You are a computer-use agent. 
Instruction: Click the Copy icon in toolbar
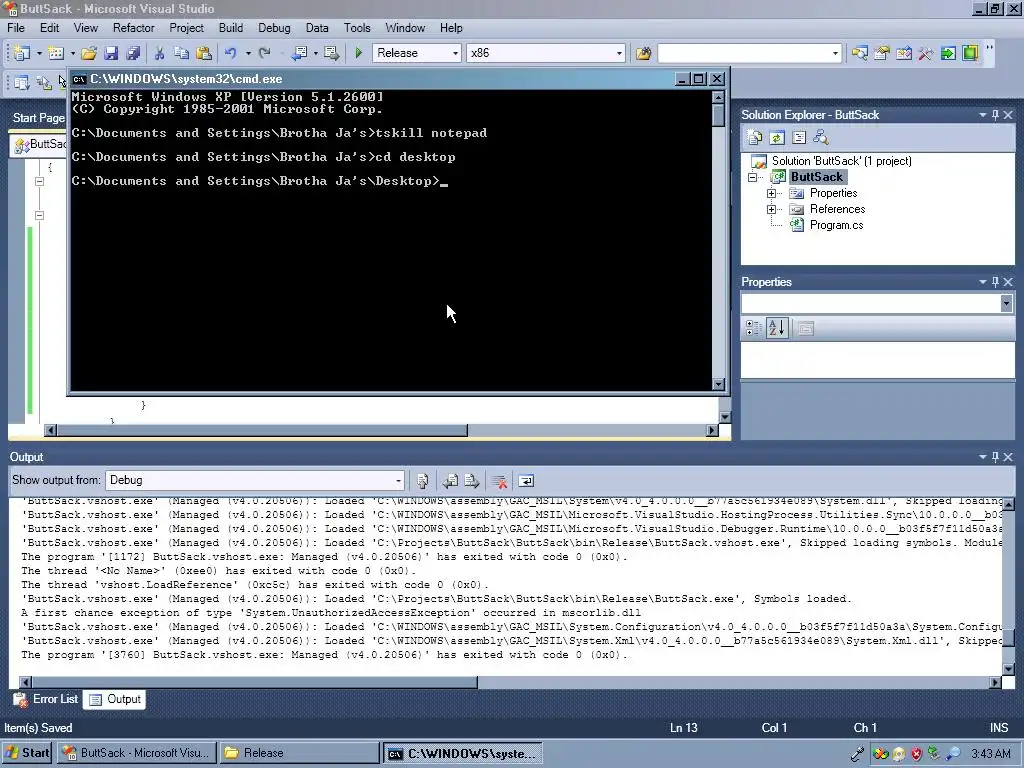click(x=182, y=53)
